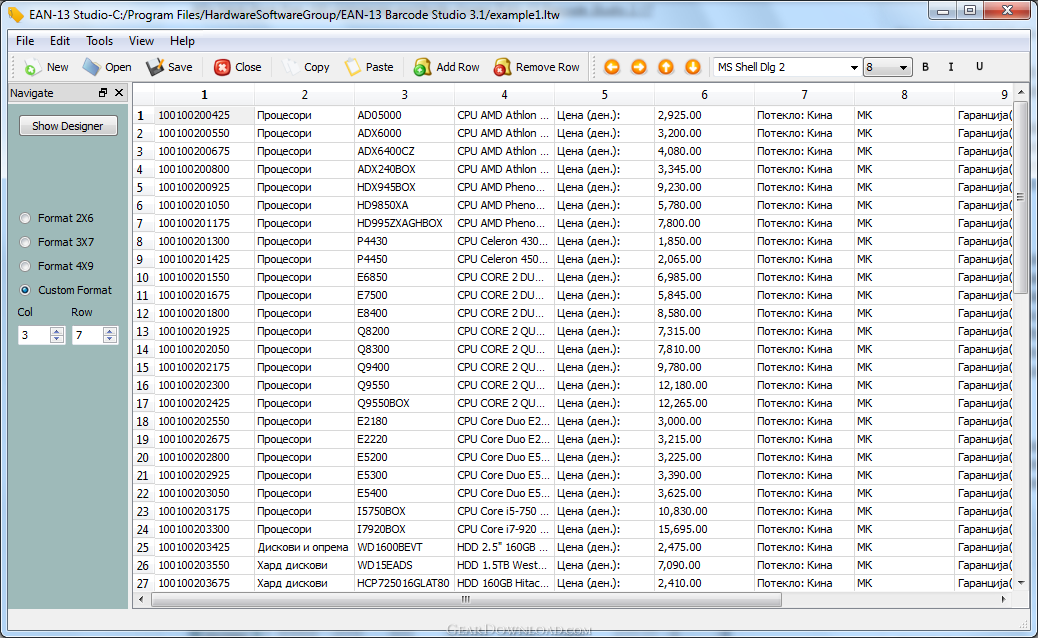Select cell CPU Core i5-750
The height and width of the screenshot is (638, 1038).
click(504, 512)
